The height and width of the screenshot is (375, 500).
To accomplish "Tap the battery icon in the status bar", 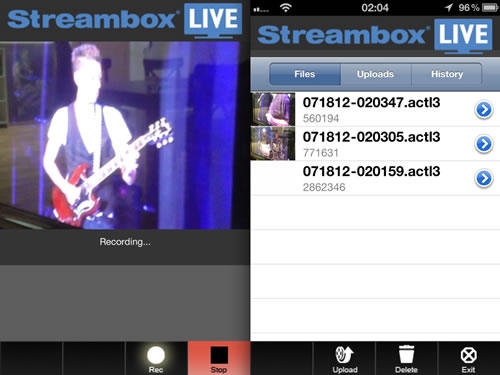I will [x=490, y=7].
